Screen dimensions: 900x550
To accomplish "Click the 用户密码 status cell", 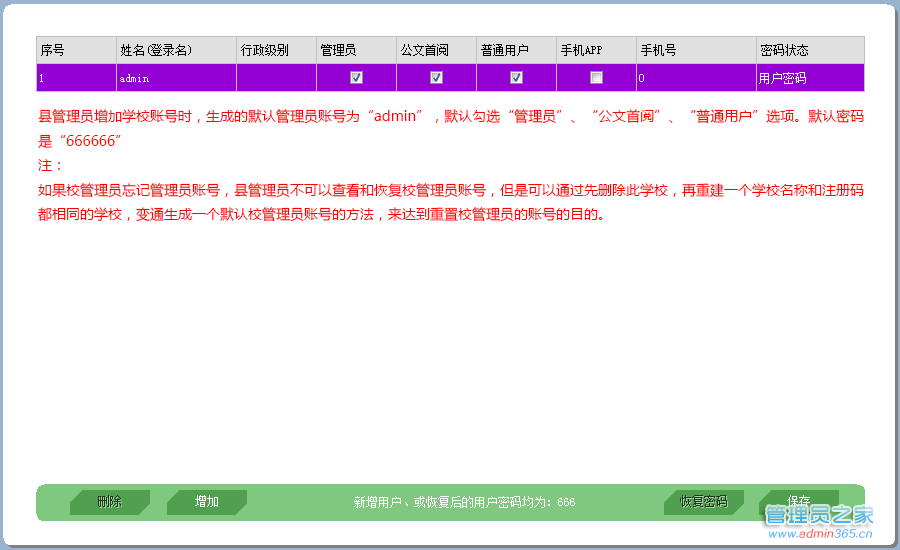I will pyautogui.click(x=810, y=78).
